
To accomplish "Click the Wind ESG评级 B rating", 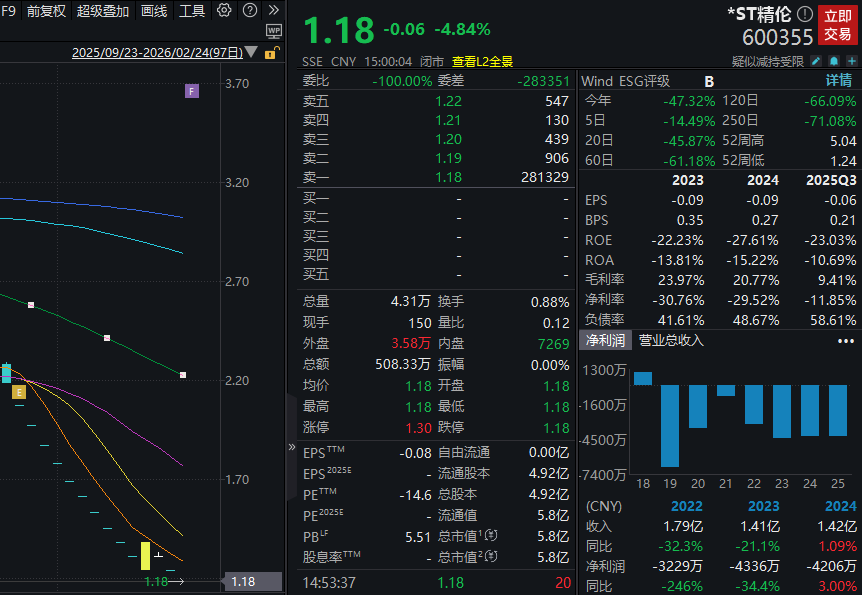I will [x=709, y=81].
